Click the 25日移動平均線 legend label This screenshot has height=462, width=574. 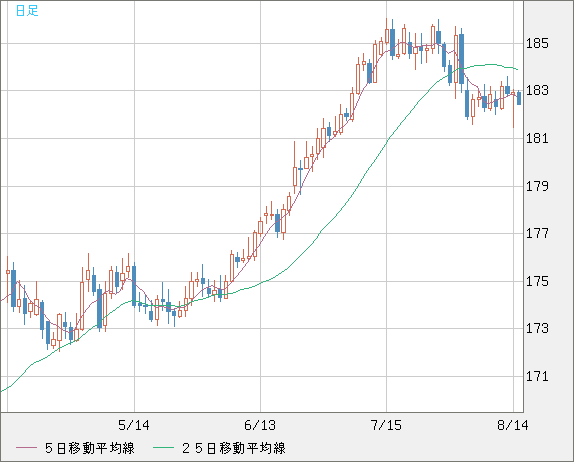click(x=234, y=448)
